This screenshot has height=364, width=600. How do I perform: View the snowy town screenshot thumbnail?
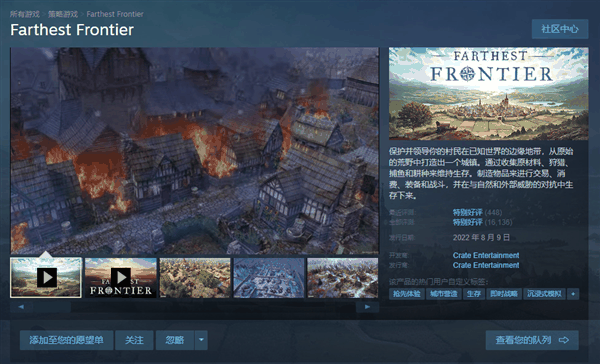click(269, 277)
